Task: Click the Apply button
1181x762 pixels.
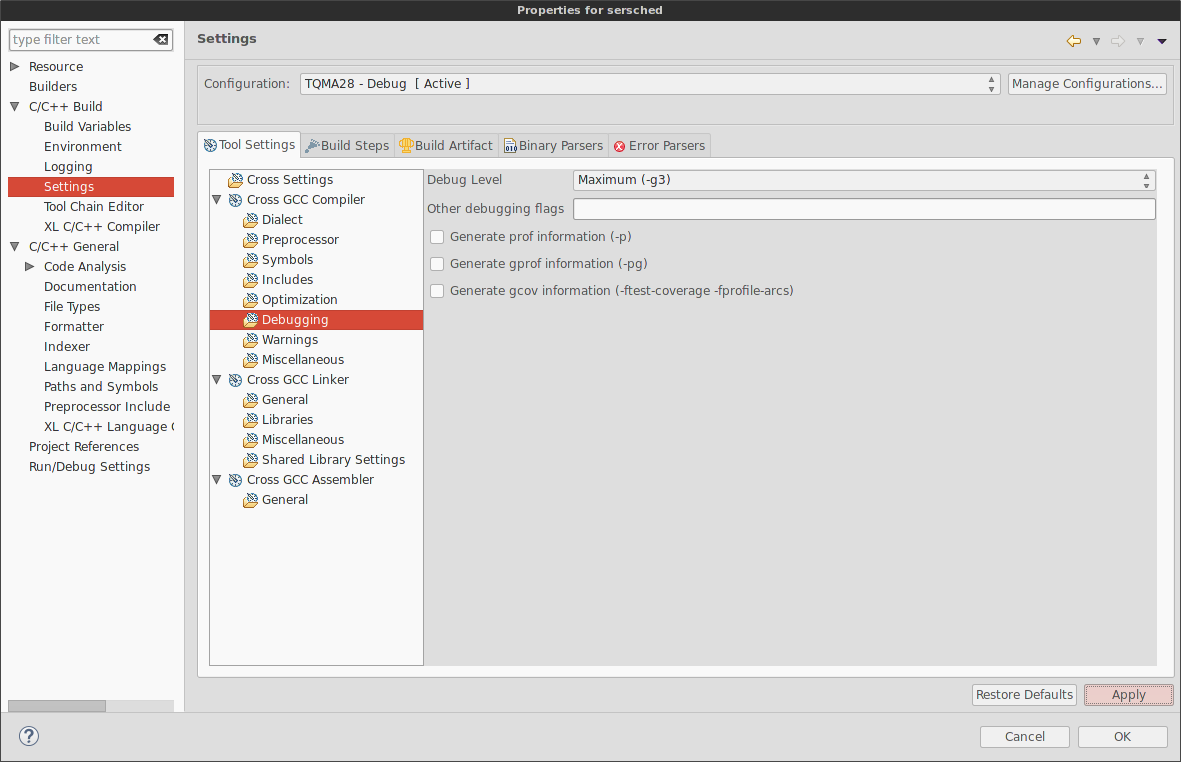Action: click(1128, 695)
